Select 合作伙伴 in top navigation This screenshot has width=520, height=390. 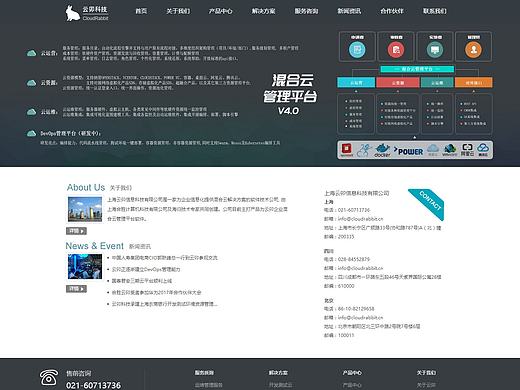point(392,11)
